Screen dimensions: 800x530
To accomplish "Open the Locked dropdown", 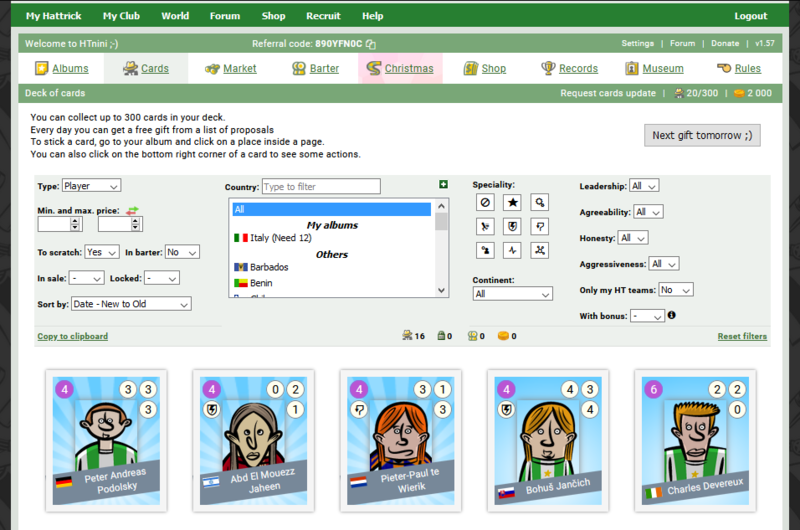I will click(162, 278).
